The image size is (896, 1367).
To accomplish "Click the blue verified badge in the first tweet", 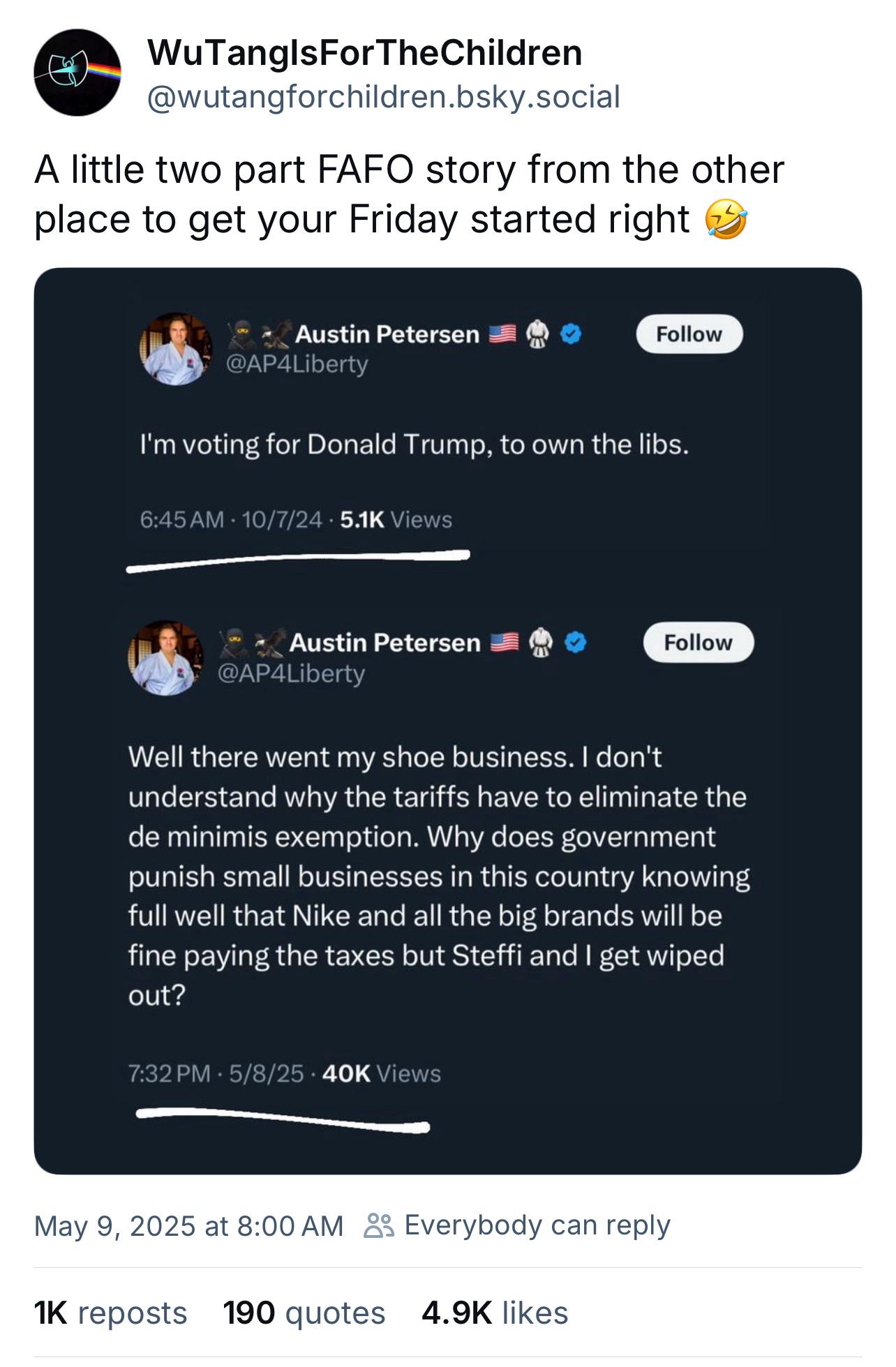I will tap(572, 334).
